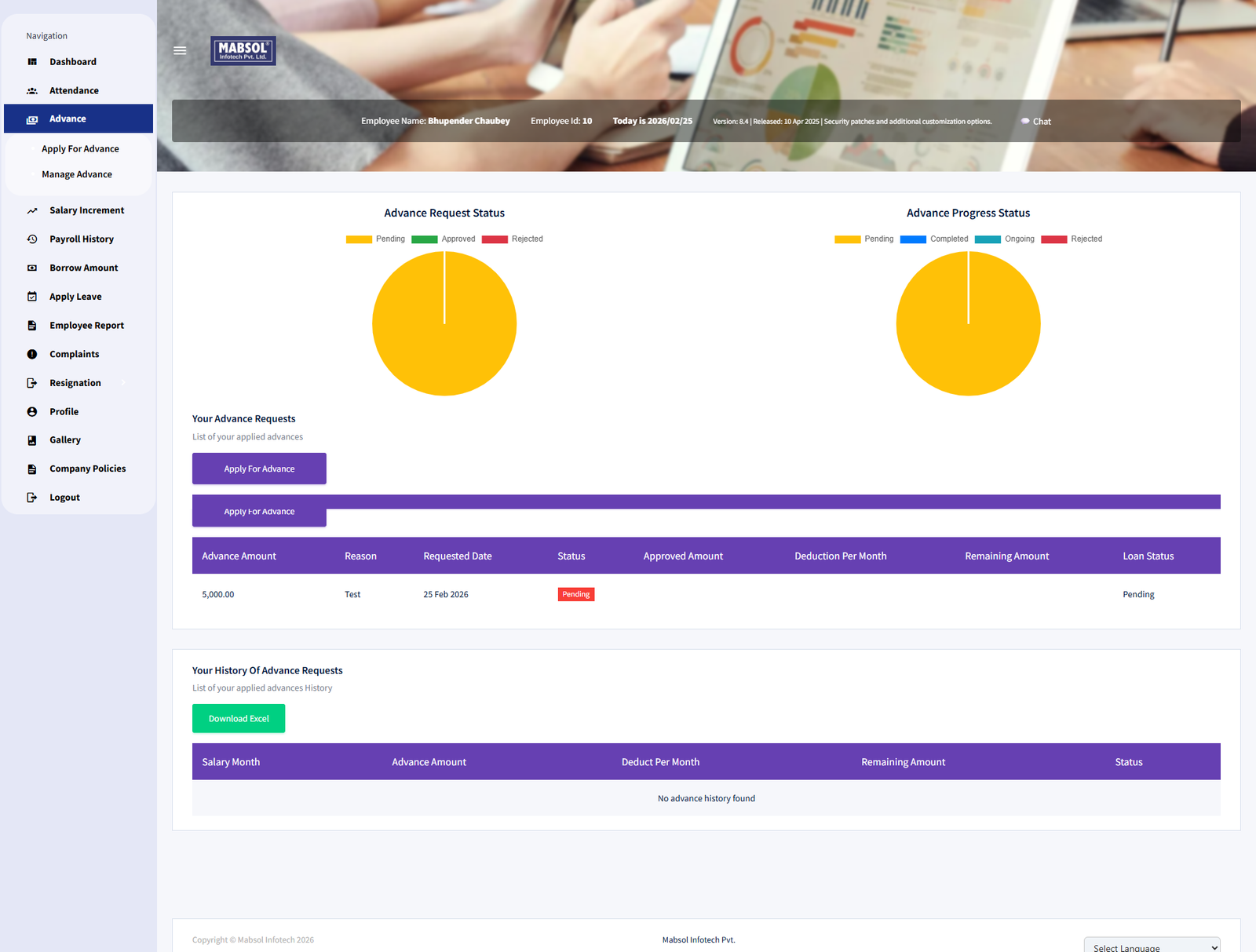Open the Select Language dropdown
Screen dimensions: 1256x952
(1152, 947)
